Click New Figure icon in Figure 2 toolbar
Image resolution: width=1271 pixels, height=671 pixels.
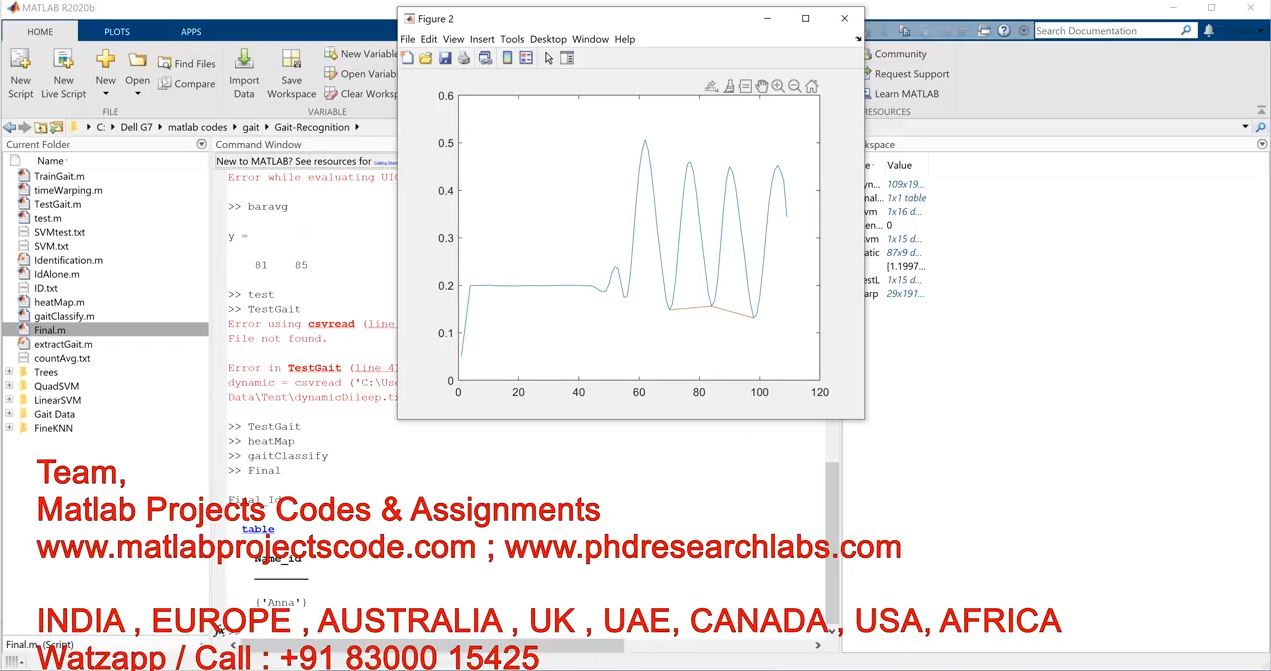tap(407, 58)
